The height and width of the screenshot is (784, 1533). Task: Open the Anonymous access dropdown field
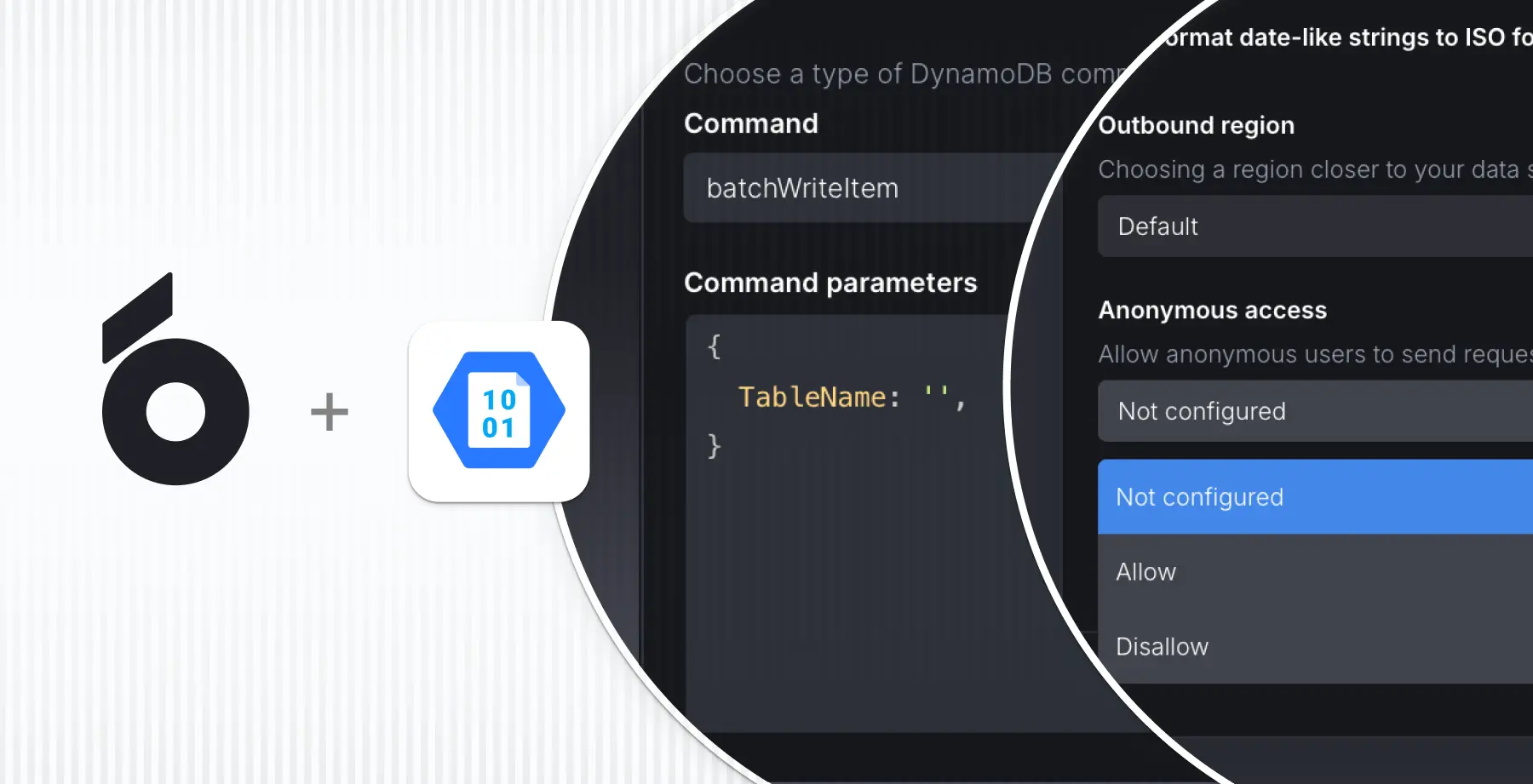click(x=1315, y=411)
